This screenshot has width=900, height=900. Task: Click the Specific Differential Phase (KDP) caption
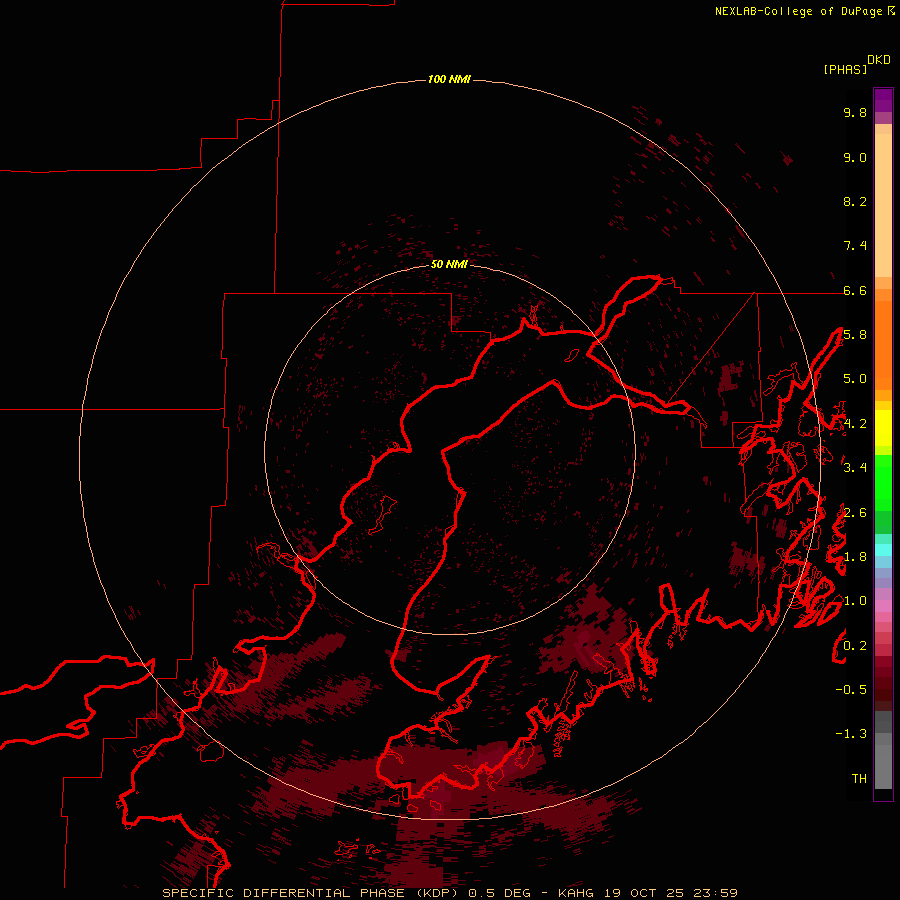312,893
